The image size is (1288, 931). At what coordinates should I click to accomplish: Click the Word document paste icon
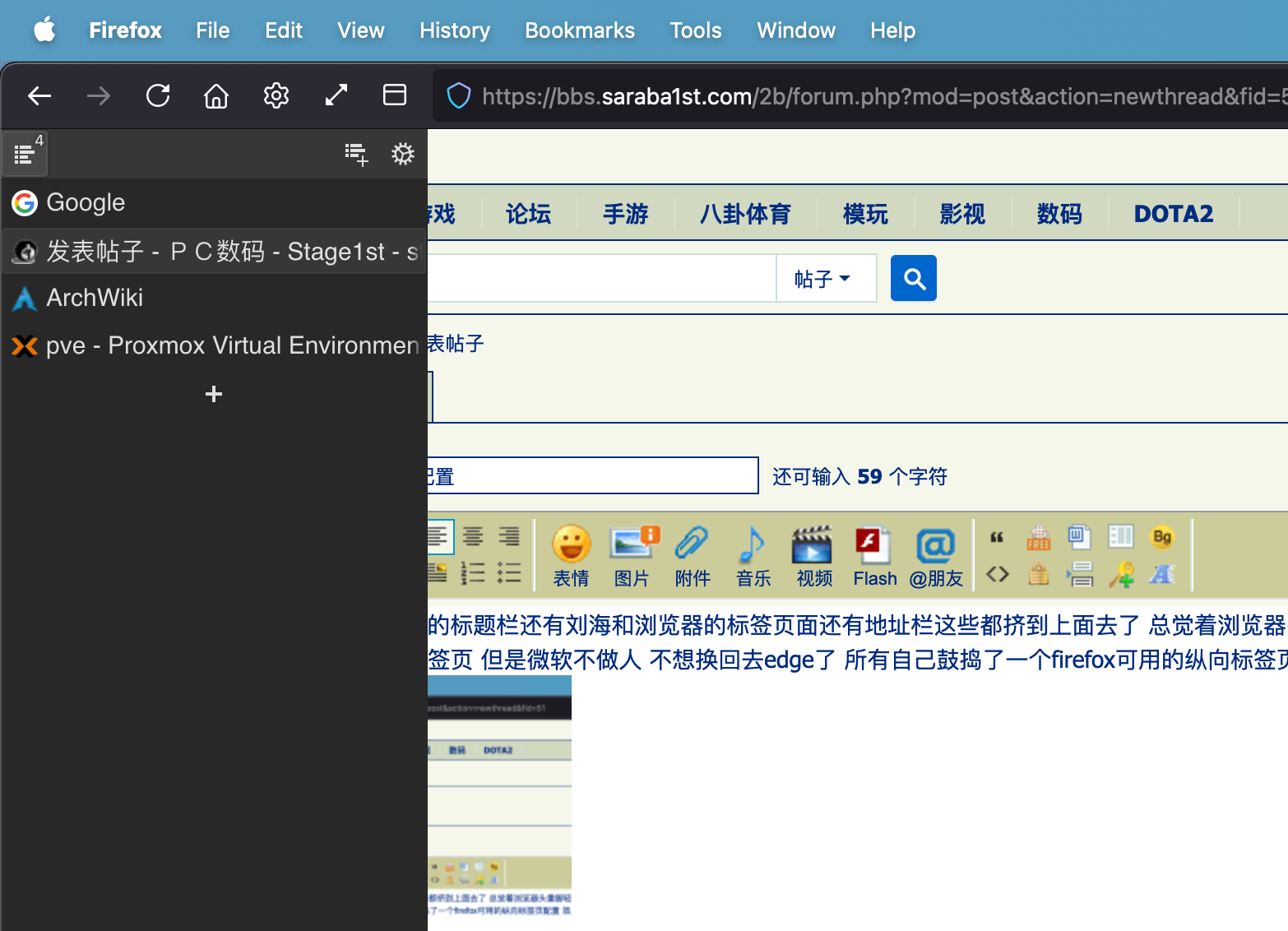click(x=1079, y=537)
